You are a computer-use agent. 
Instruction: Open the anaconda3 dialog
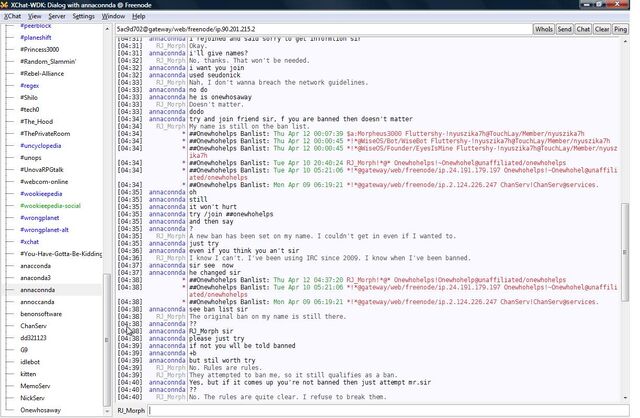coord(36,278)
